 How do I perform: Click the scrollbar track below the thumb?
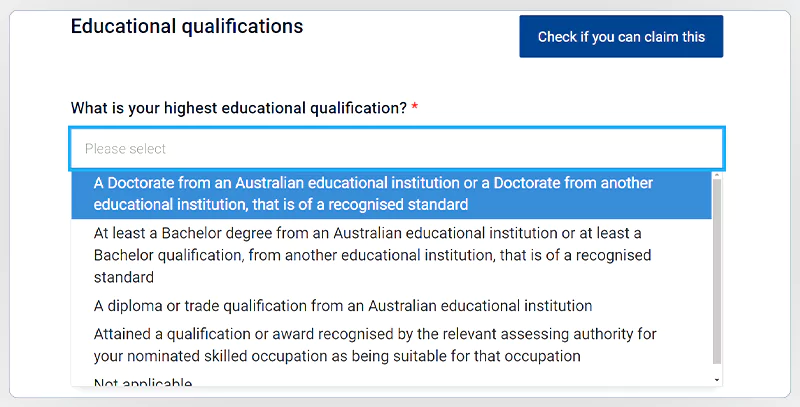tap(716, 370)
